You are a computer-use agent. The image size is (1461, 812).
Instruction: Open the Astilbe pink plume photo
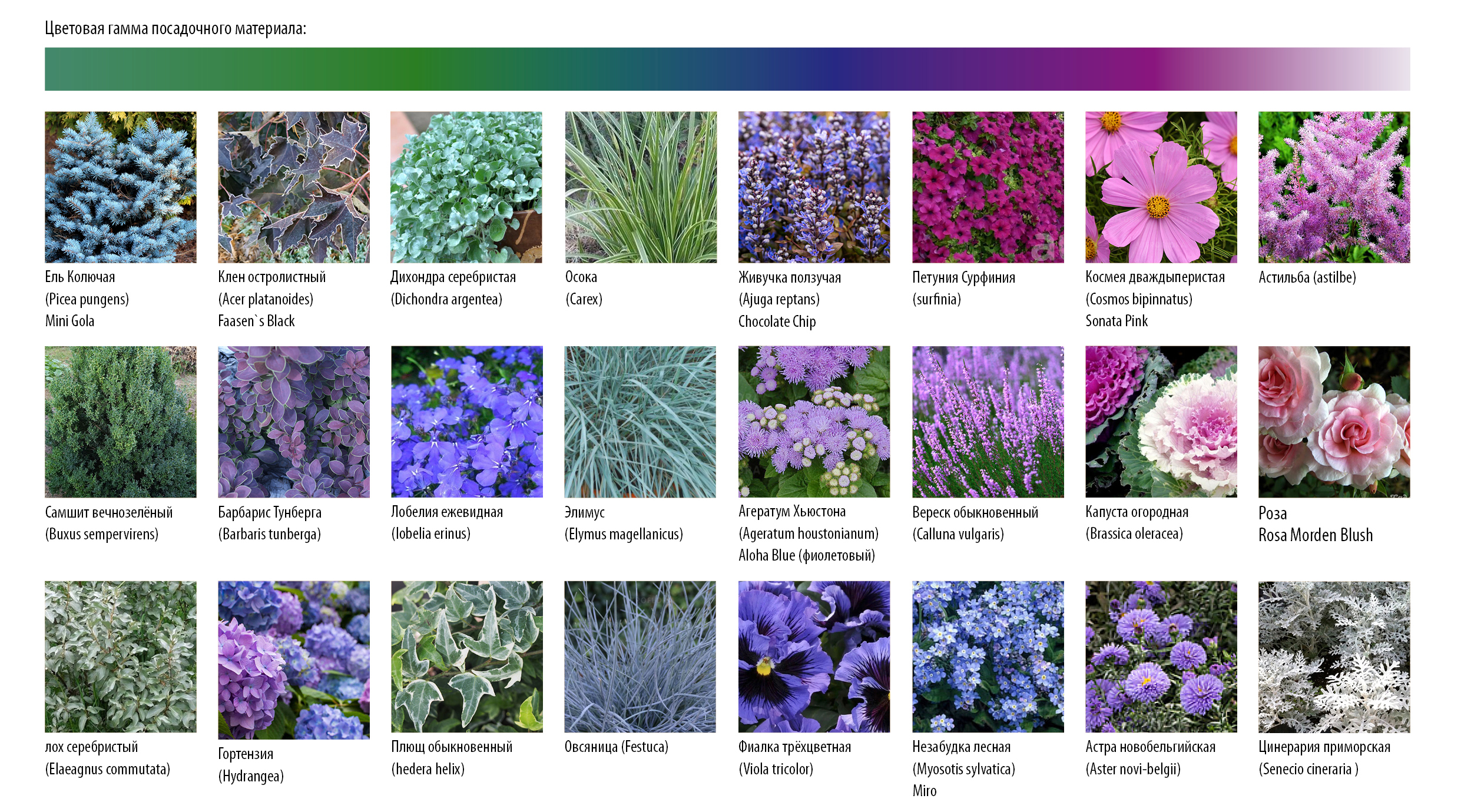(x=1334, y=187)
